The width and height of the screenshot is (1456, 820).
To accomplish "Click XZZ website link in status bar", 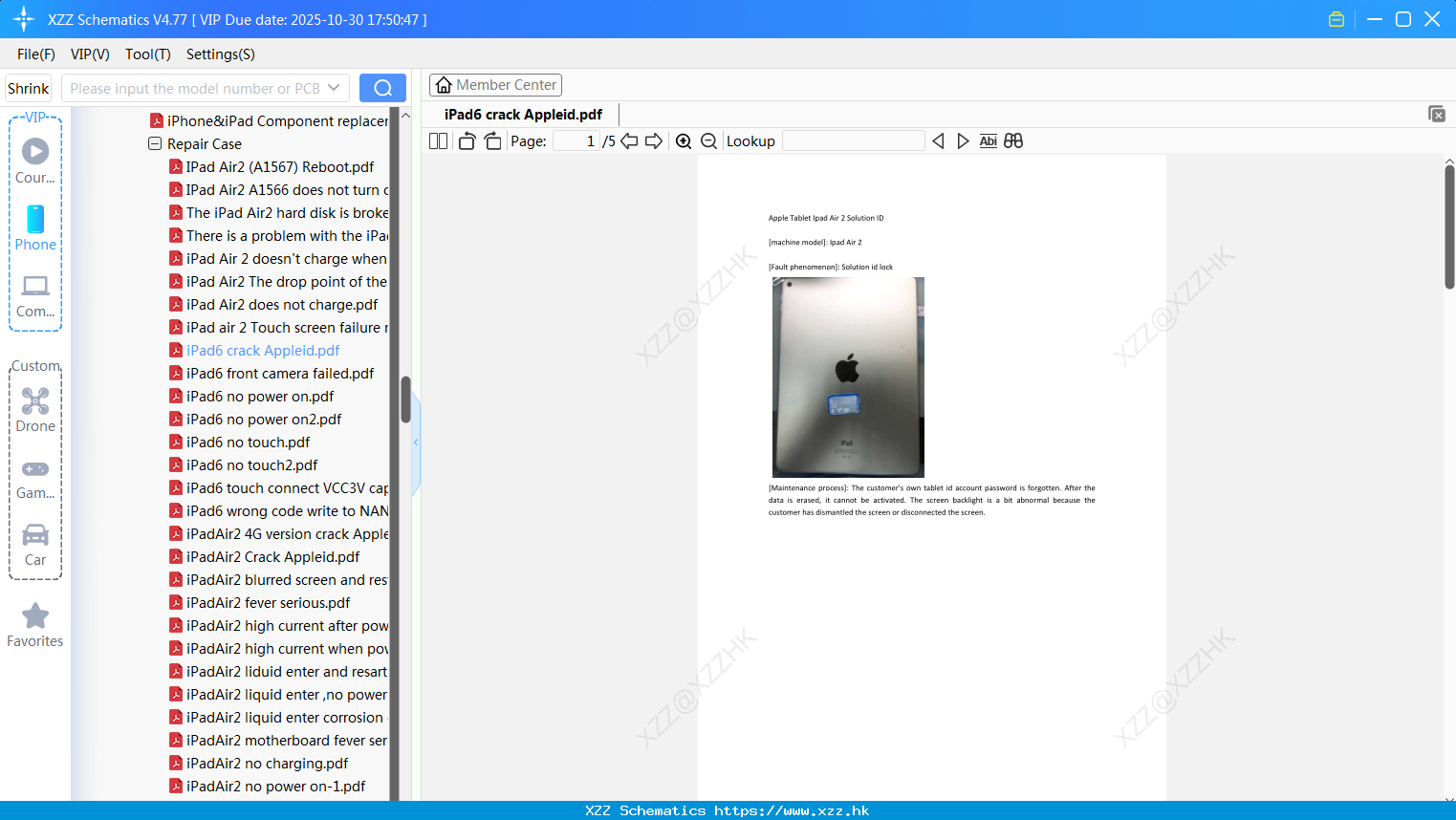I will click(792, 810).
